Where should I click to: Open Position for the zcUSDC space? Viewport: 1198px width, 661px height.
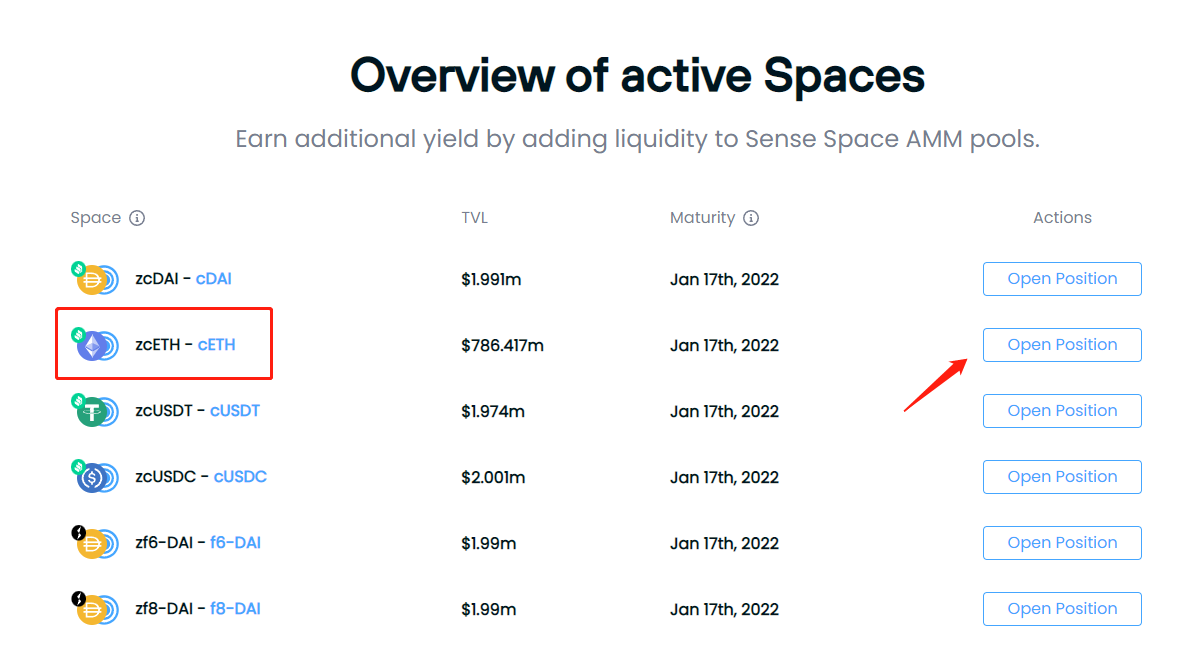(x=1062, y=477)
